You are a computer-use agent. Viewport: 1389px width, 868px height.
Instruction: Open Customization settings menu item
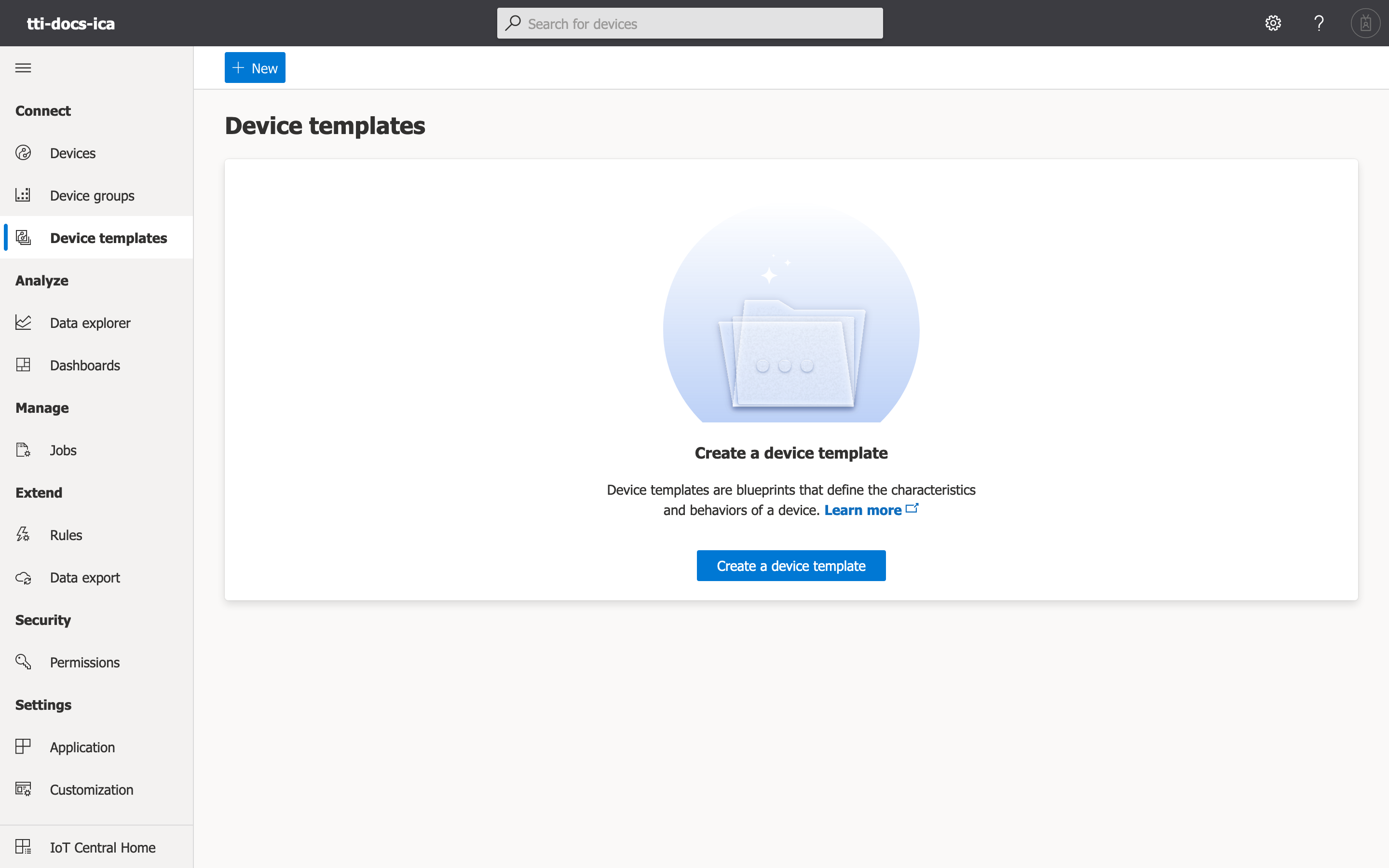click(x=92, y=789)
